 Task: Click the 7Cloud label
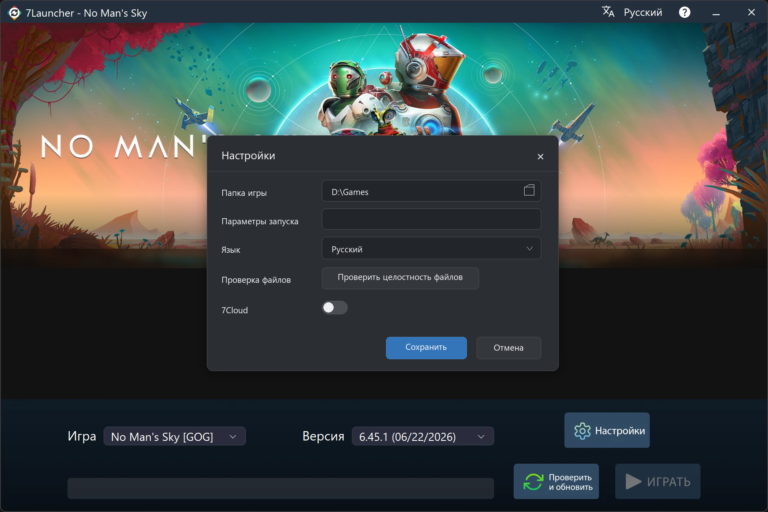point(235,310)
